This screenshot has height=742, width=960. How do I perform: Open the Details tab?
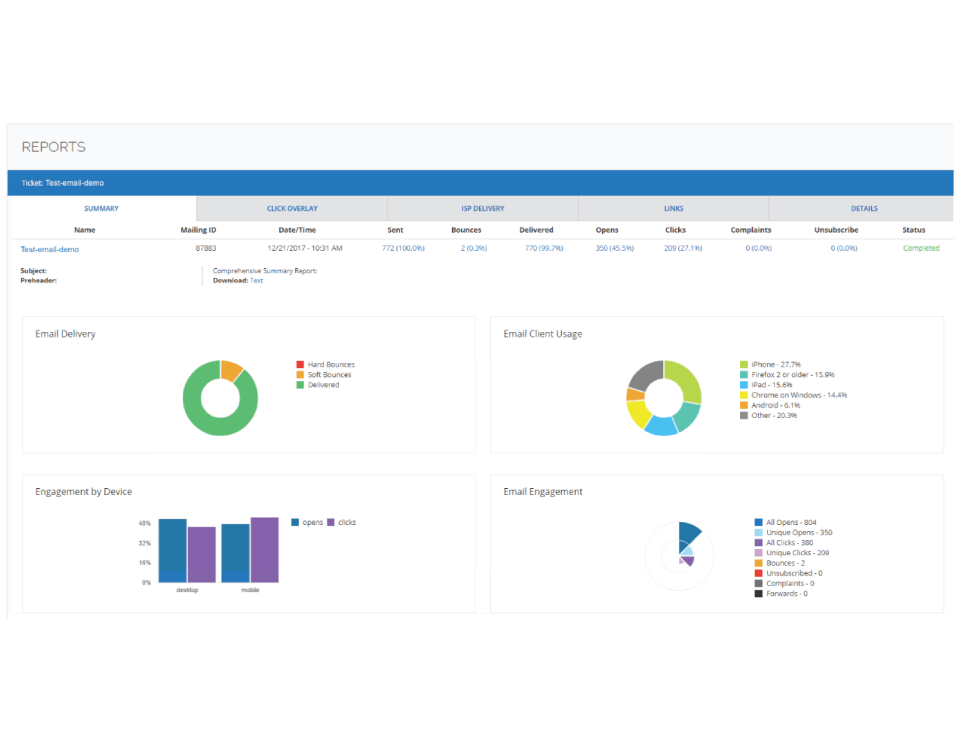(864, 208)
